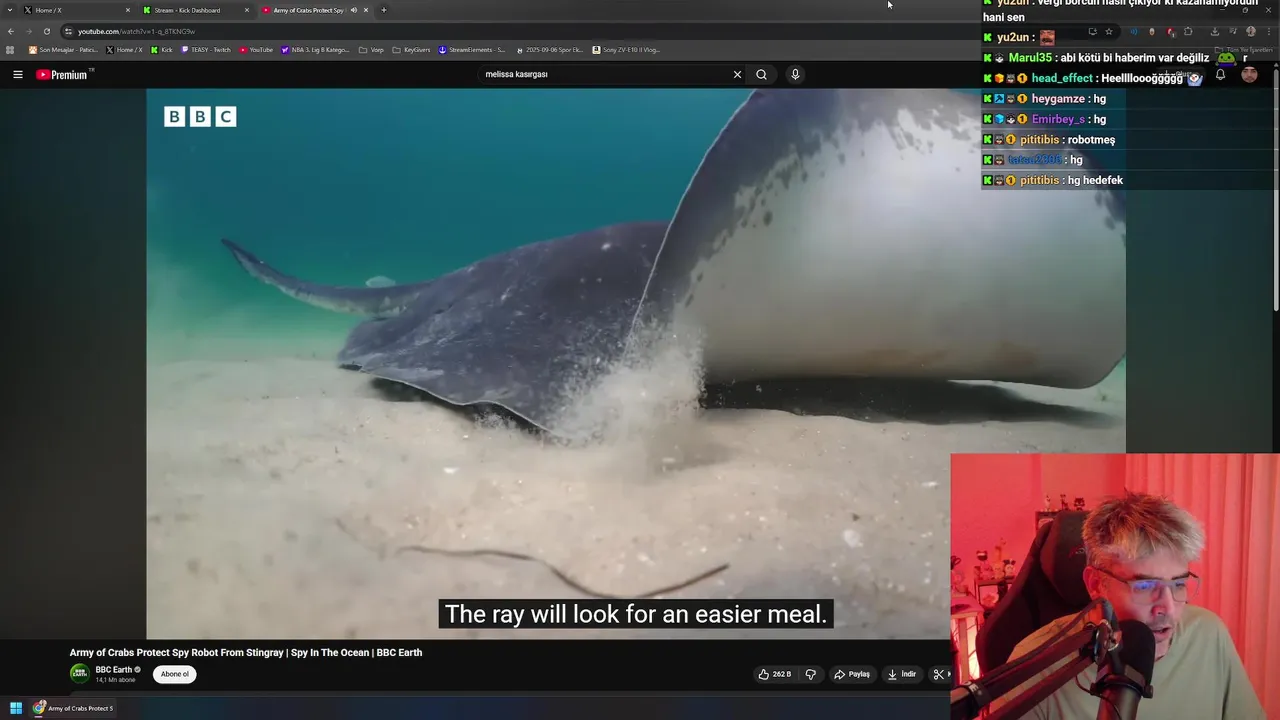Open video title 'Army of Crabs Protect Spy Robot'

tap(246, 652)
